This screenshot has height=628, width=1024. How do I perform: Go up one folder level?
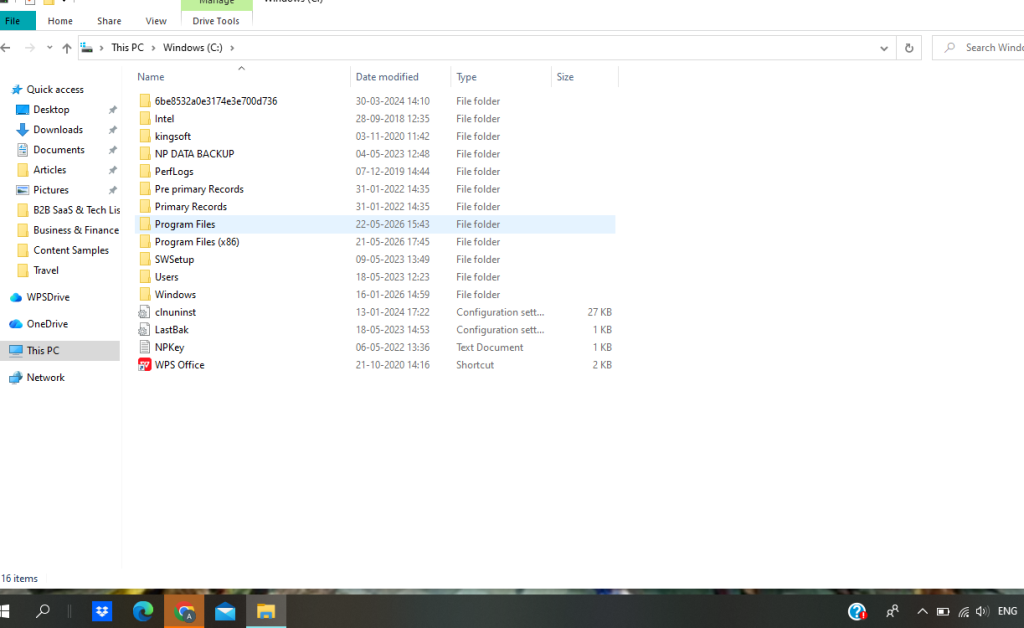[x=67, y=48]
